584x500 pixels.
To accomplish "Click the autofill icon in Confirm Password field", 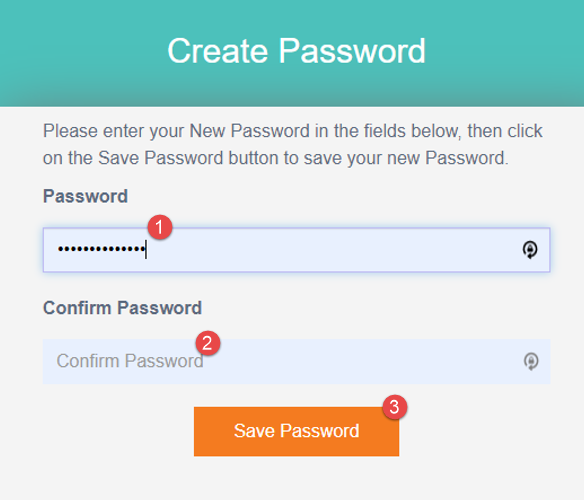I will [531, 361].
